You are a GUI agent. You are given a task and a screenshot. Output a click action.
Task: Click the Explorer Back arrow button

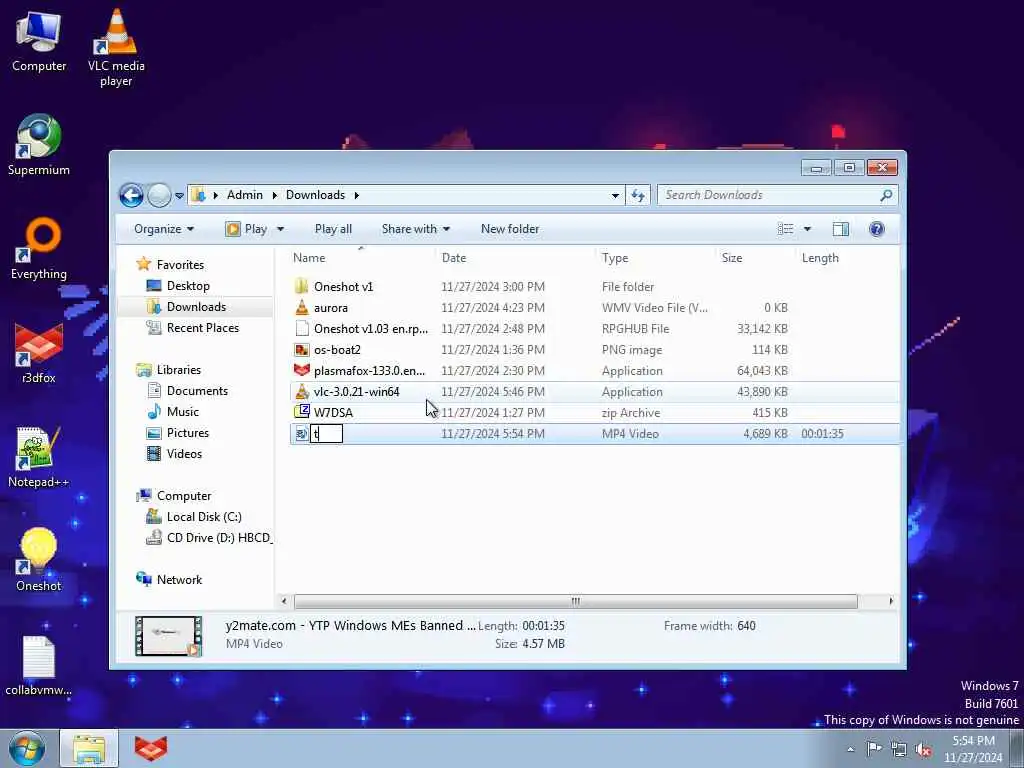(x=131, y=195)
